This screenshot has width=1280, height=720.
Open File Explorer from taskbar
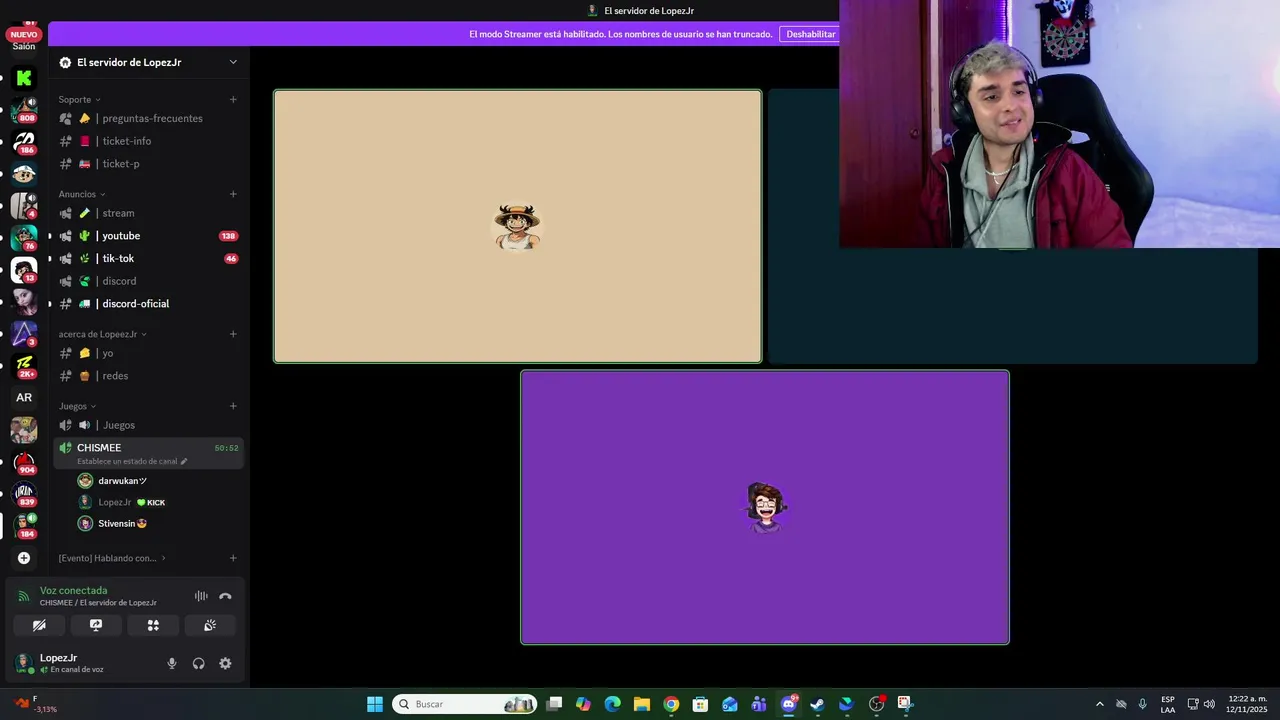(x=642, y=704)
